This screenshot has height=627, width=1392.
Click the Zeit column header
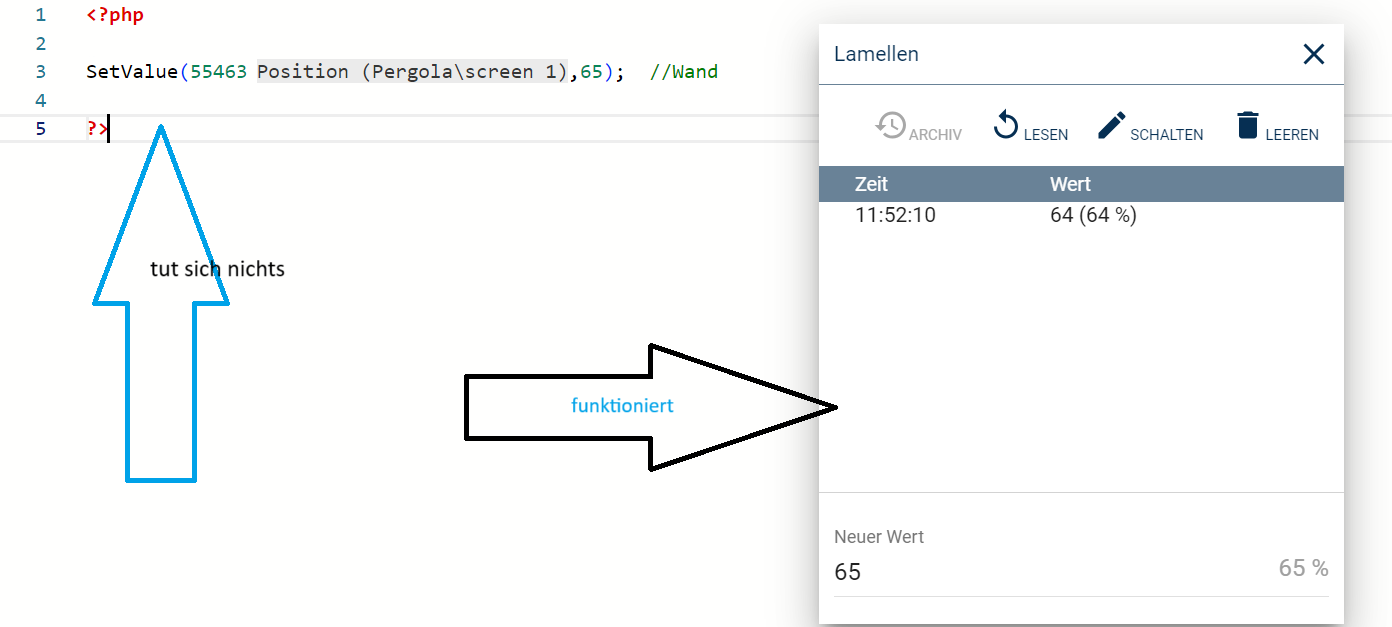tap(871, 184)
